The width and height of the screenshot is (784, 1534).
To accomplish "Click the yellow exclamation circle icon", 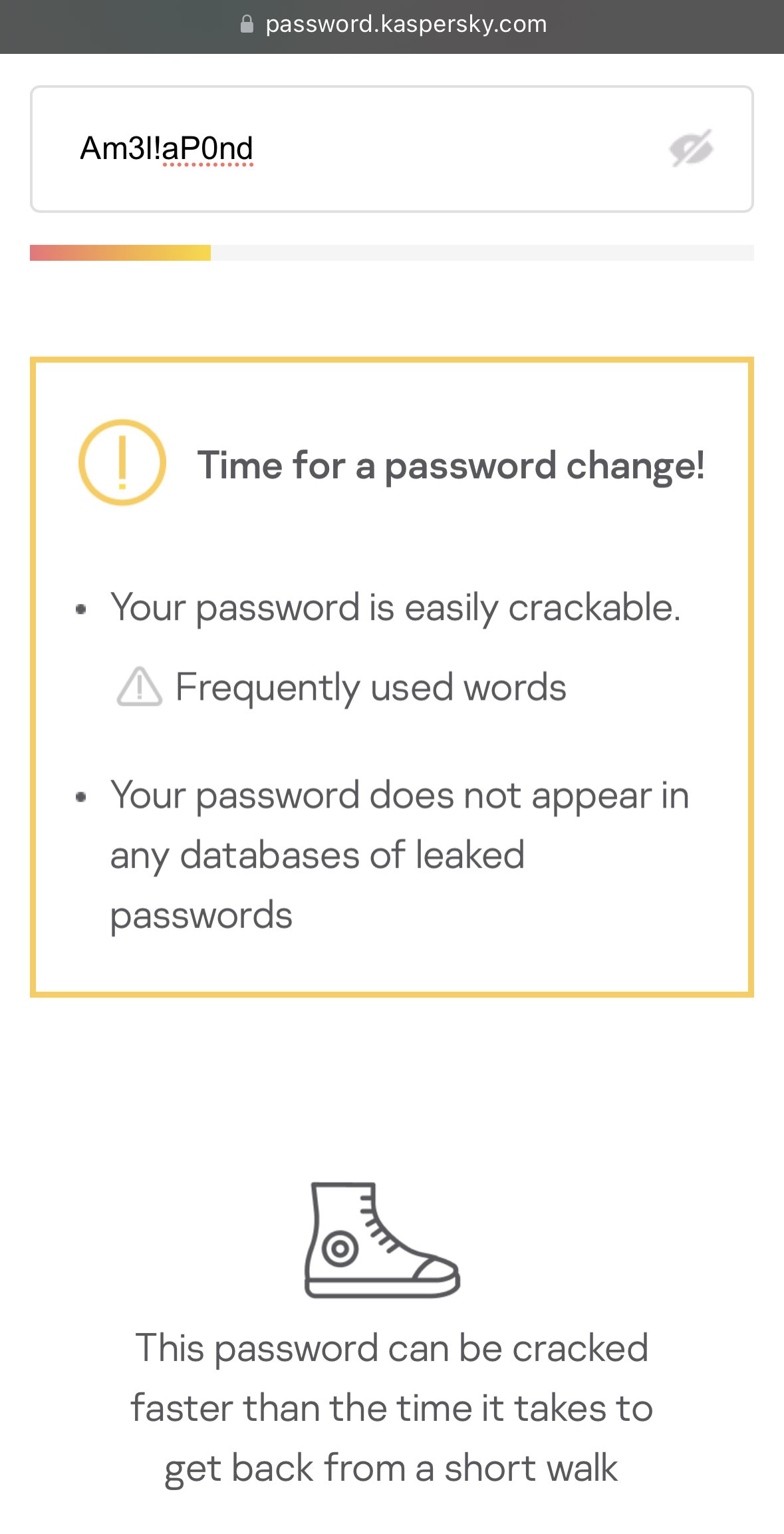I will [122, 462].
